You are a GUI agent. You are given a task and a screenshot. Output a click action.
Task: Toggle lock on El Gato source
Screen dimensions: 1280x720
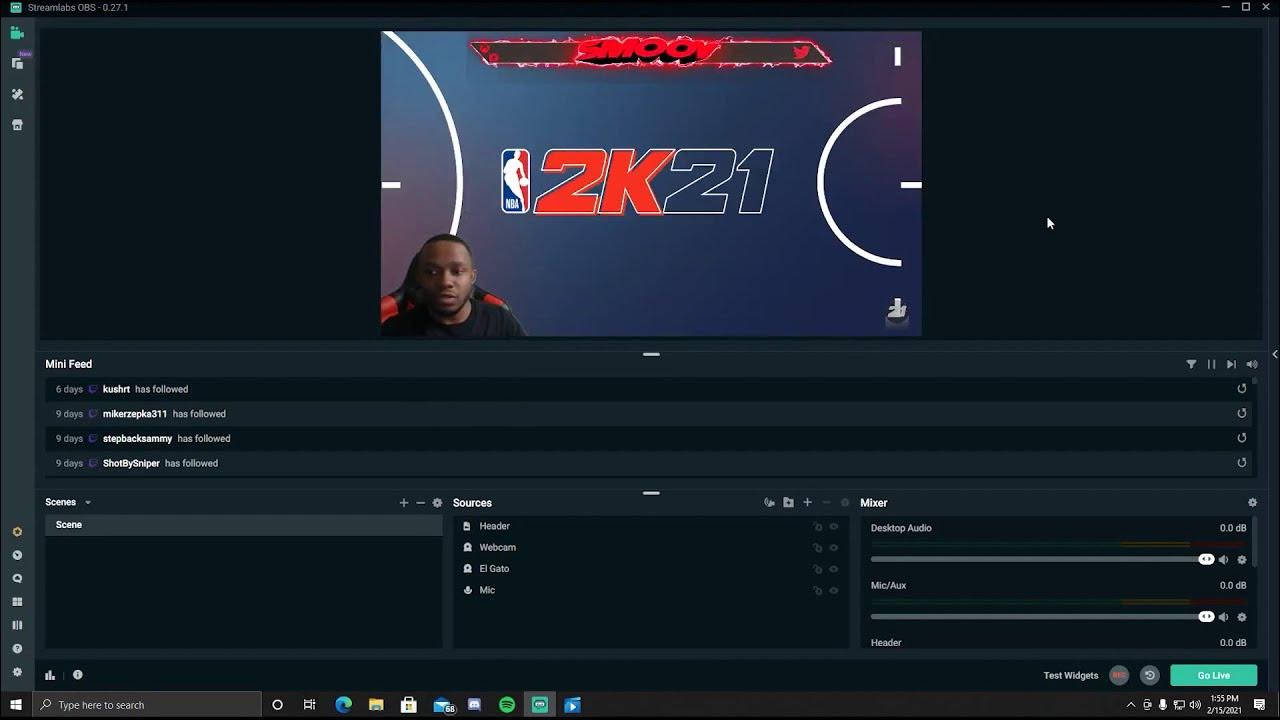point(817,569)
